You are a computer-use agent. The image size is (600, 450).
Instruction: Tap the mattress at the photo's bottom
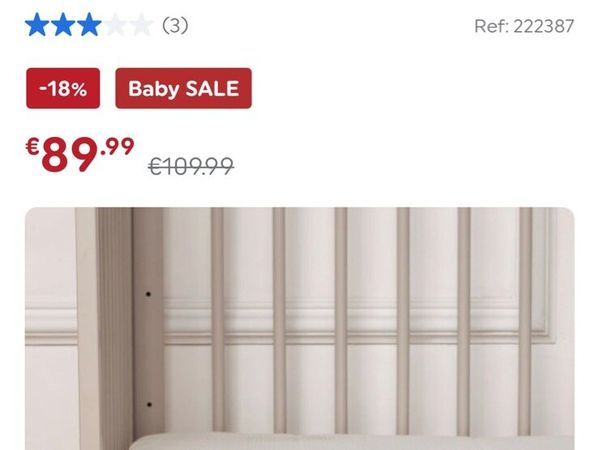click(x=352, y=442)
